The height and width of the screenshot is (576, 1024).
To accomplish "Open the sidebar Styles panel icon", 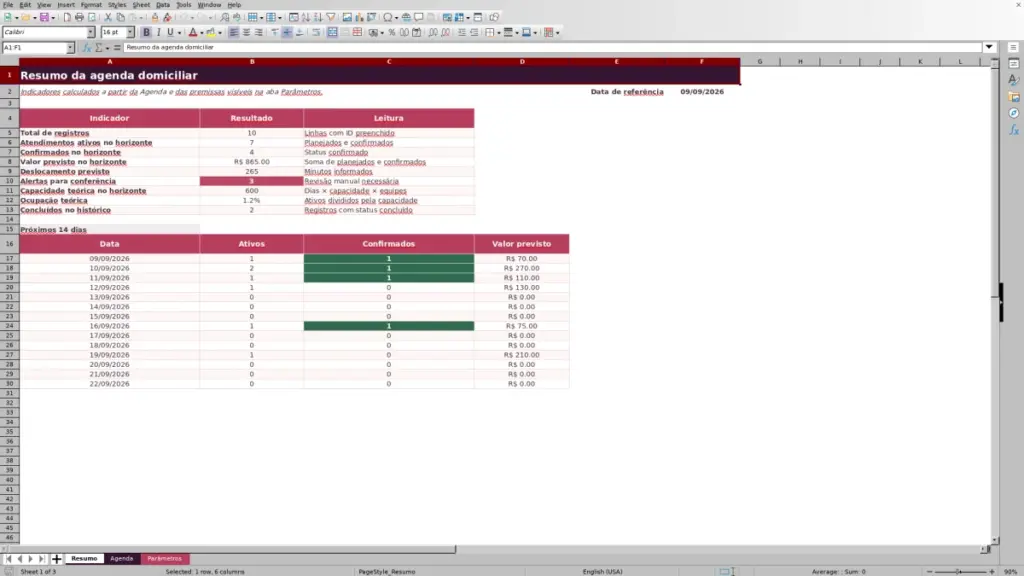I will pos(1014,80).
